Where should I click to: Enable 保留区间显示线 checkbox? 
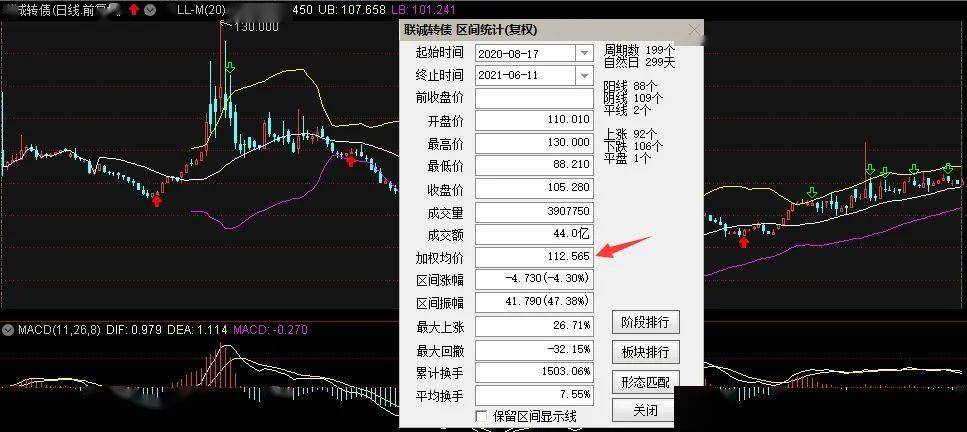482,416
